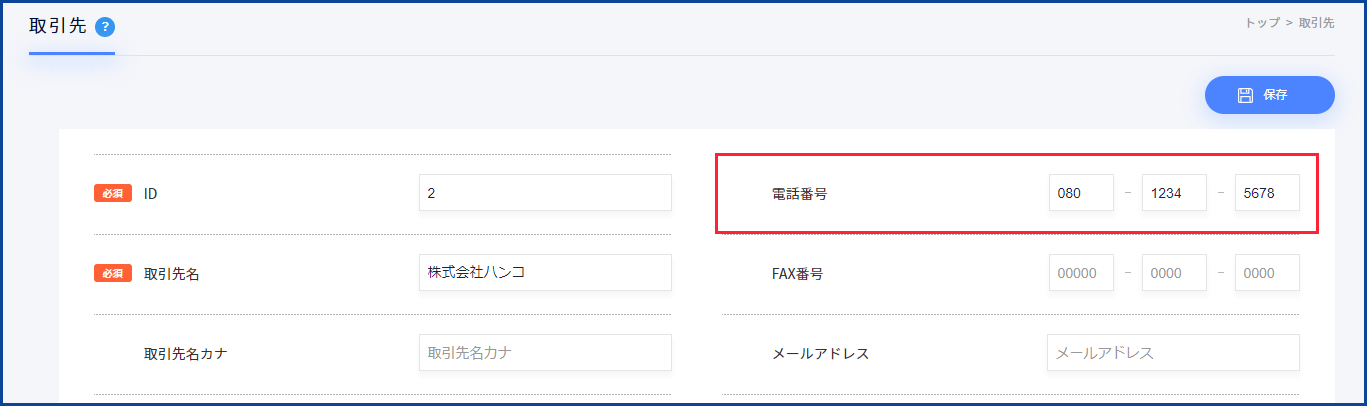Focus the last FAX番号 input field

coord(1267,272)
